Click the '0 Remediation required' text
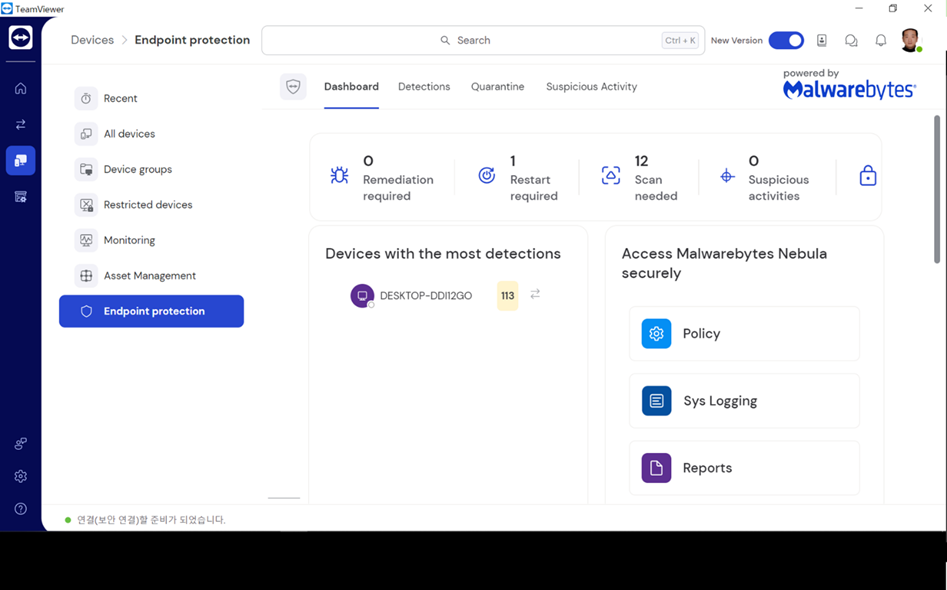The height and width of the screenshot is (590, 947). click(x=398, y=178)
